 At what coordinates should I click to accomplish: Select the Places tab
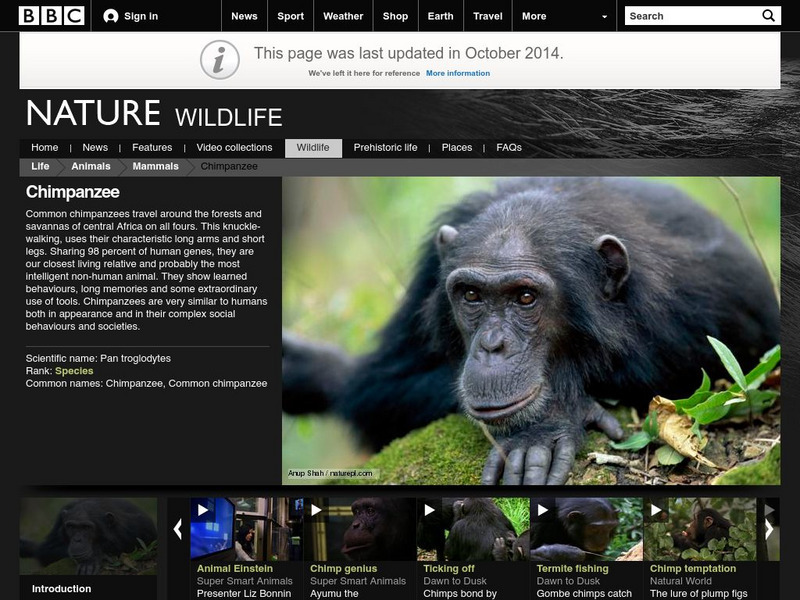[x=457, y=147]
